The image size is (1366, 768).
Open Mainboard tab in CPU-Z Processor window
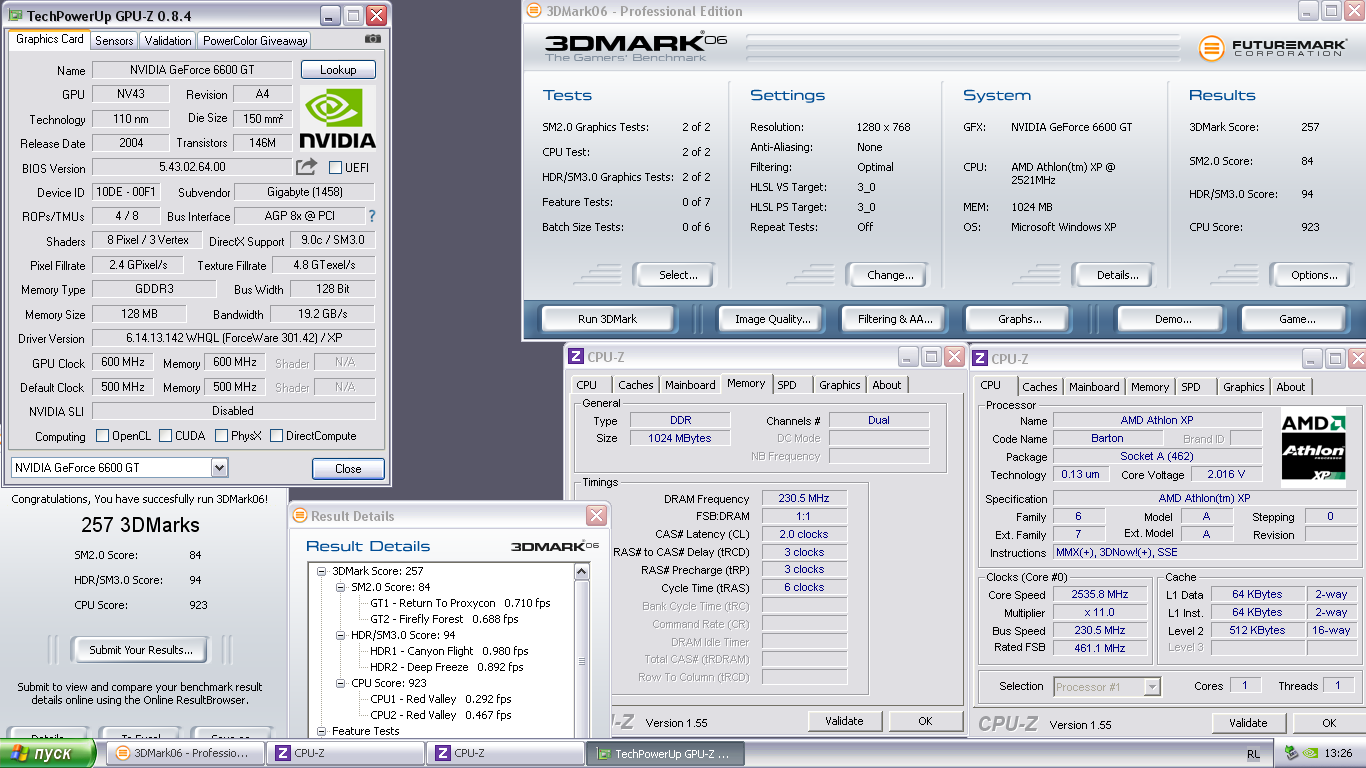coord(1094,387)
